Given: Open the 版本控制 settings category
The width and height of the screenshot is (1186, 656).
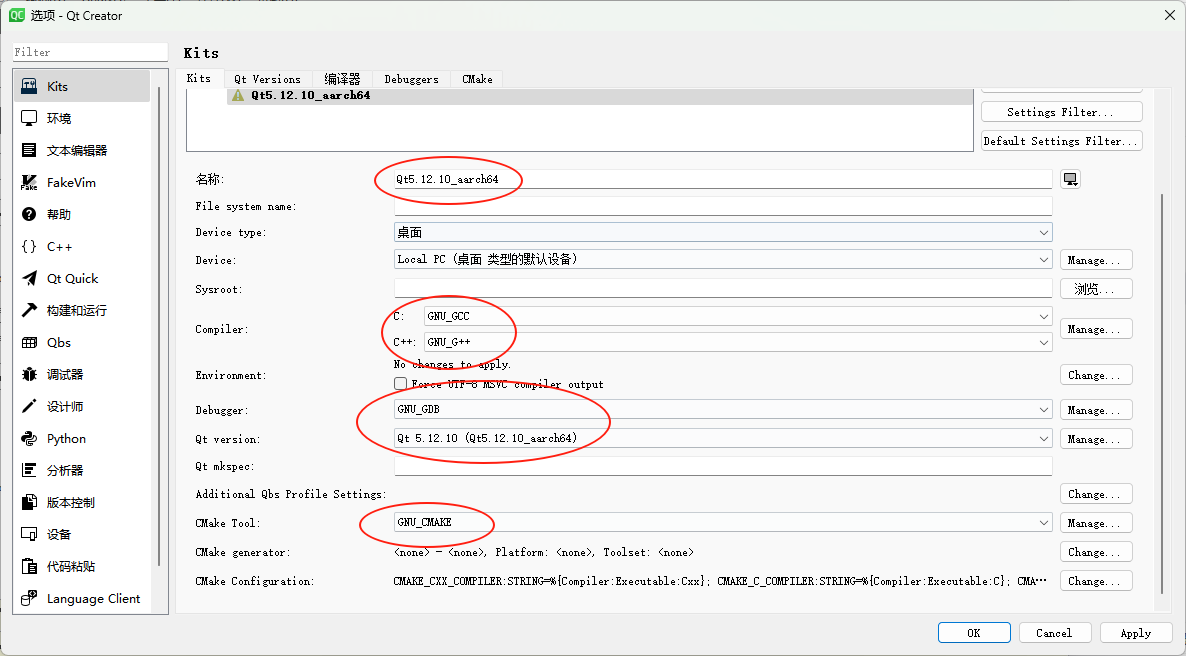Looking at the screenshot, I should pyautogui.click(x=82, y=502).
